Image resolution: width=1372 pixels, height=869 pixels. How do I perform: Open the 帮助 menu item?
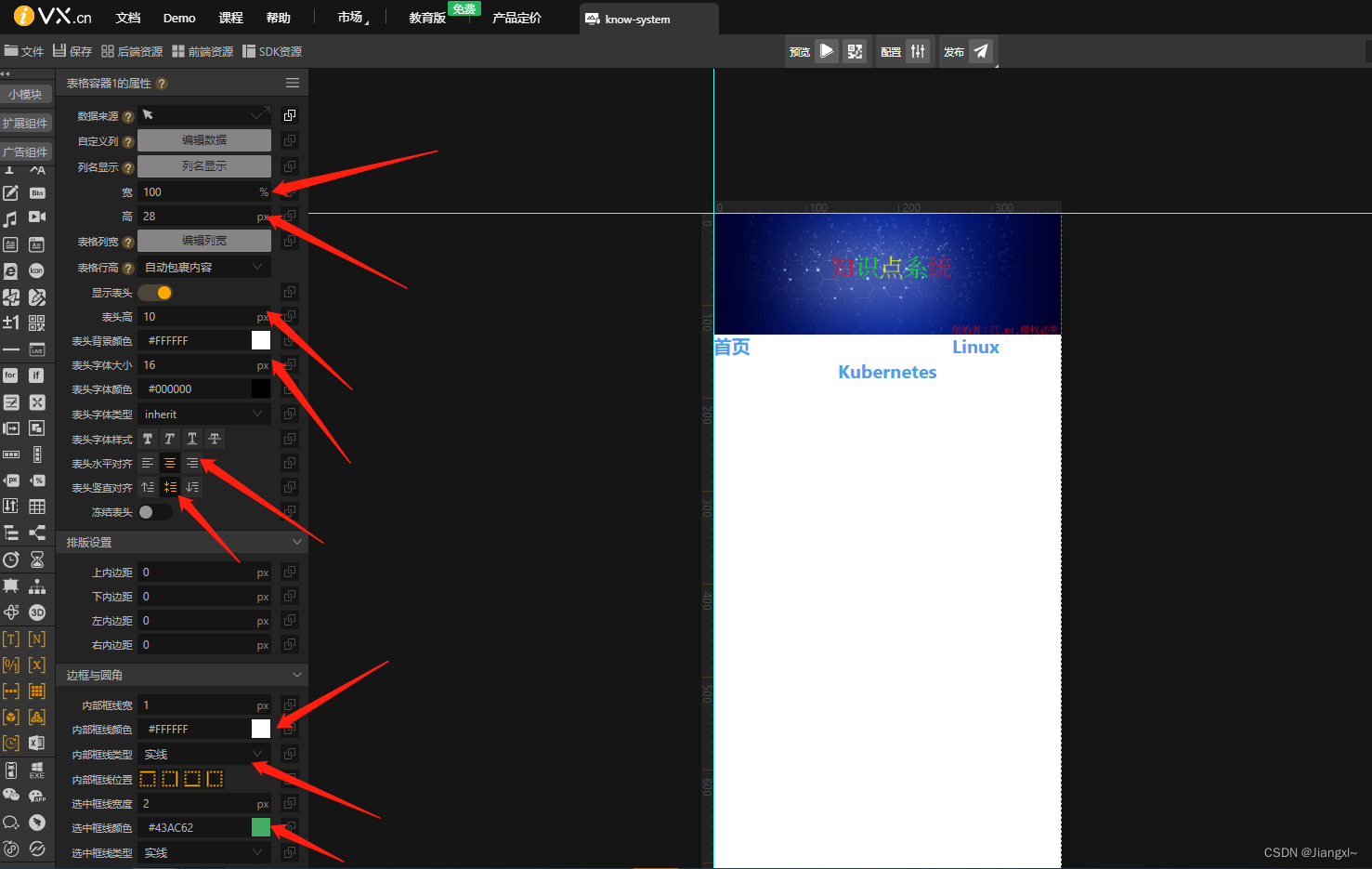coord(279,18)
